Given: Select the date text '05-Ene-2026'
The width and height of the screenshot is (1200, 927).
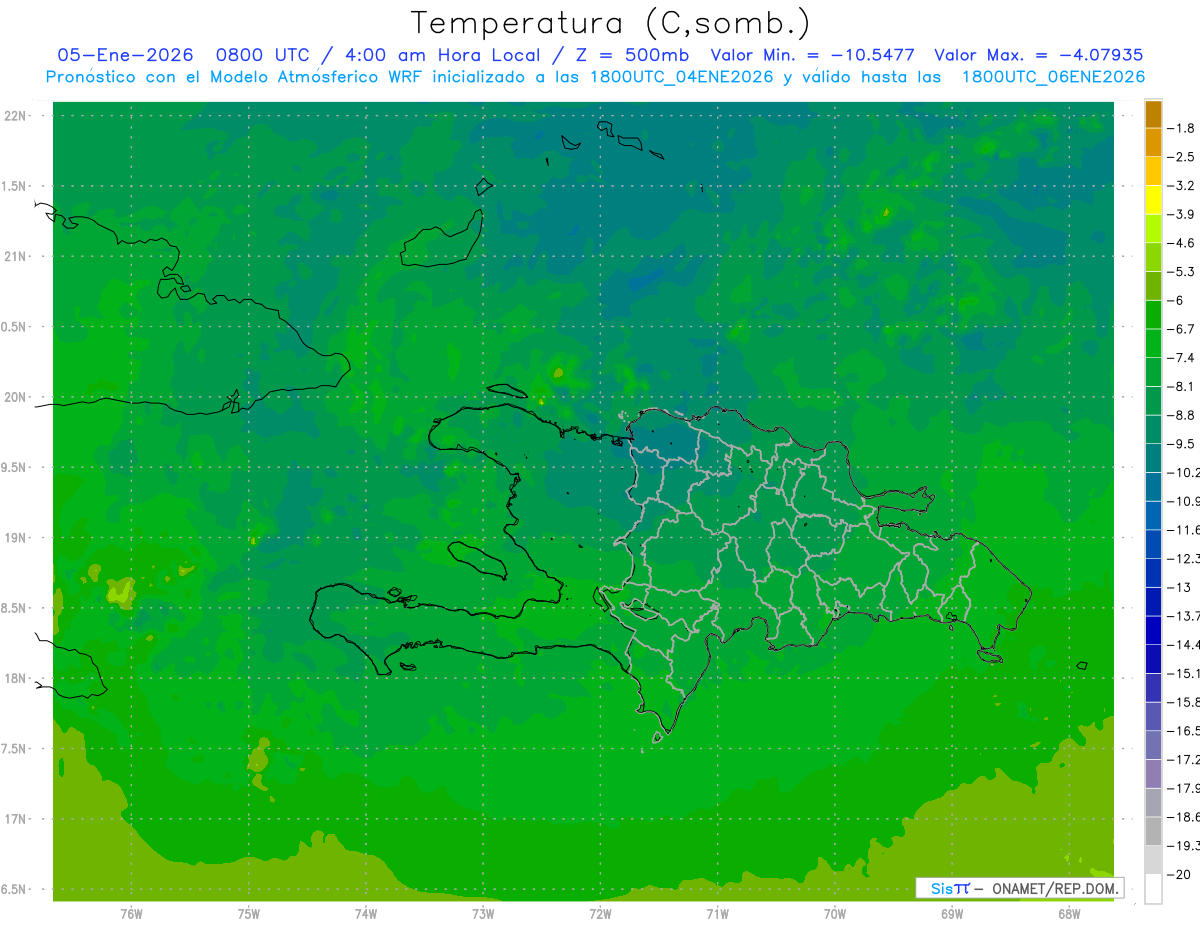Looking at the screenshot, I should 125,55.
